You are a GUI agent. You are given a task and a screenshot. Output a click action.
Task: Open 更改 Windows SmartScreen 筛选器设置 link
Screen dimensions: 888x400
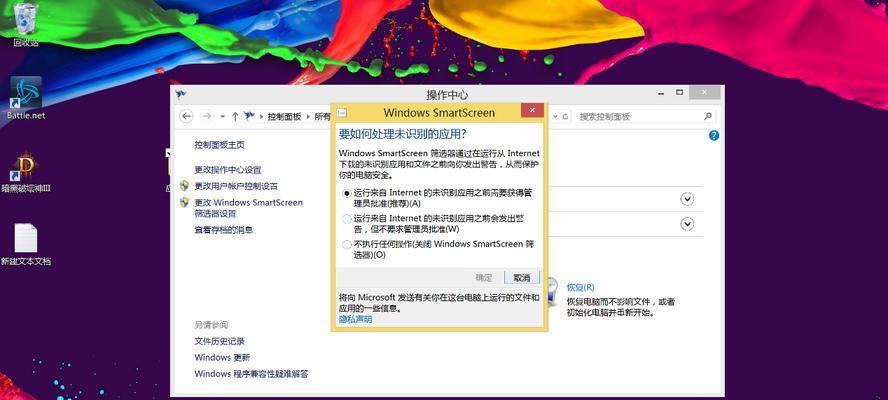[249, 208]
